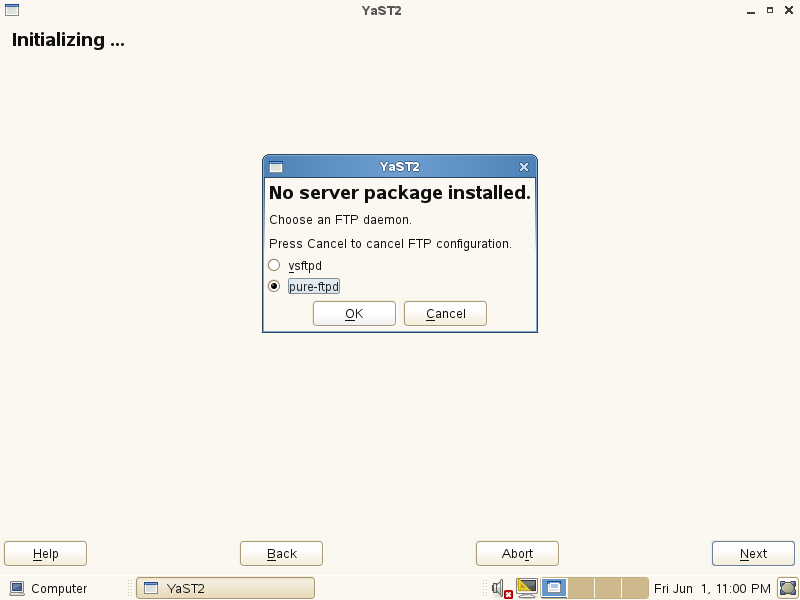Select the vsftpd radio button

(x=274, y=265)
